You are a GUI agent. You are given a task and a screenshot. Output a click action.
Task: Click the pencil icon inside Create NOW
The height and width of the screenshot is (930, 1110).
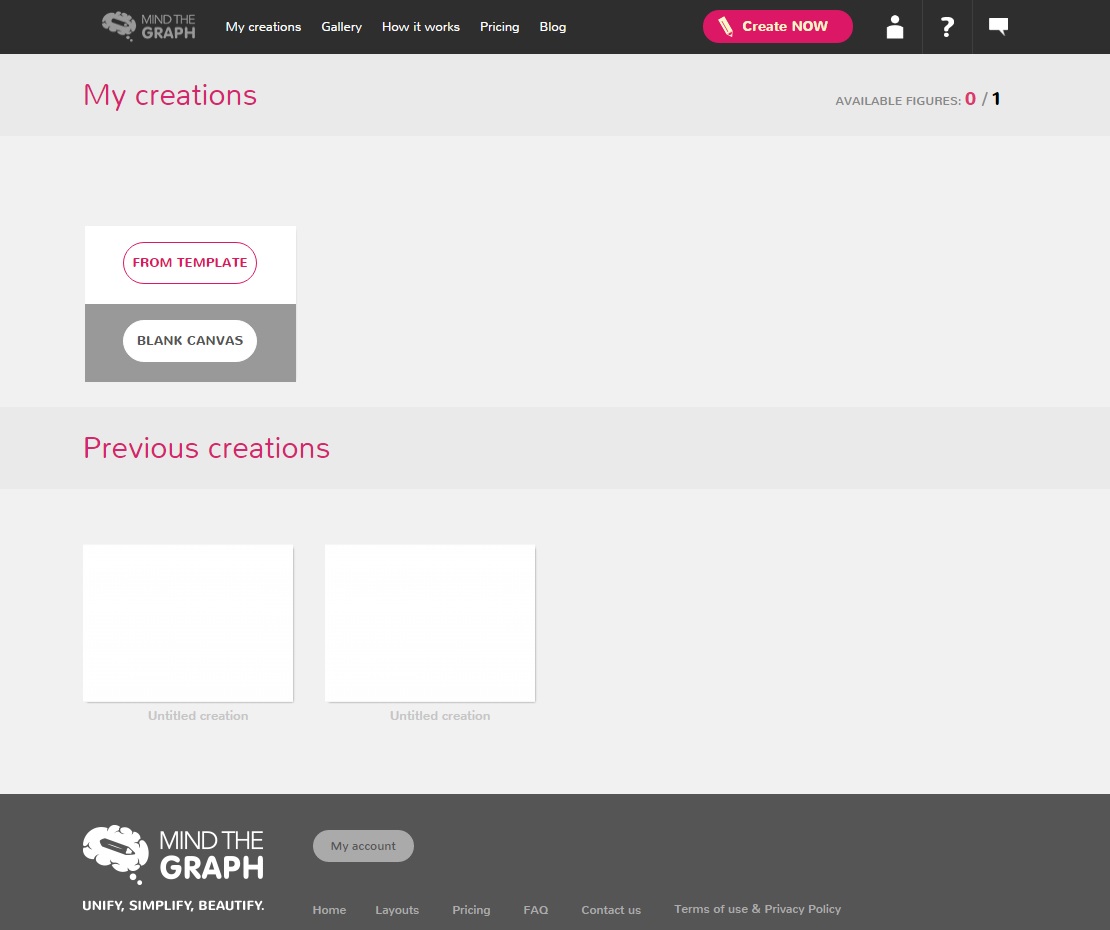(727, 27)
